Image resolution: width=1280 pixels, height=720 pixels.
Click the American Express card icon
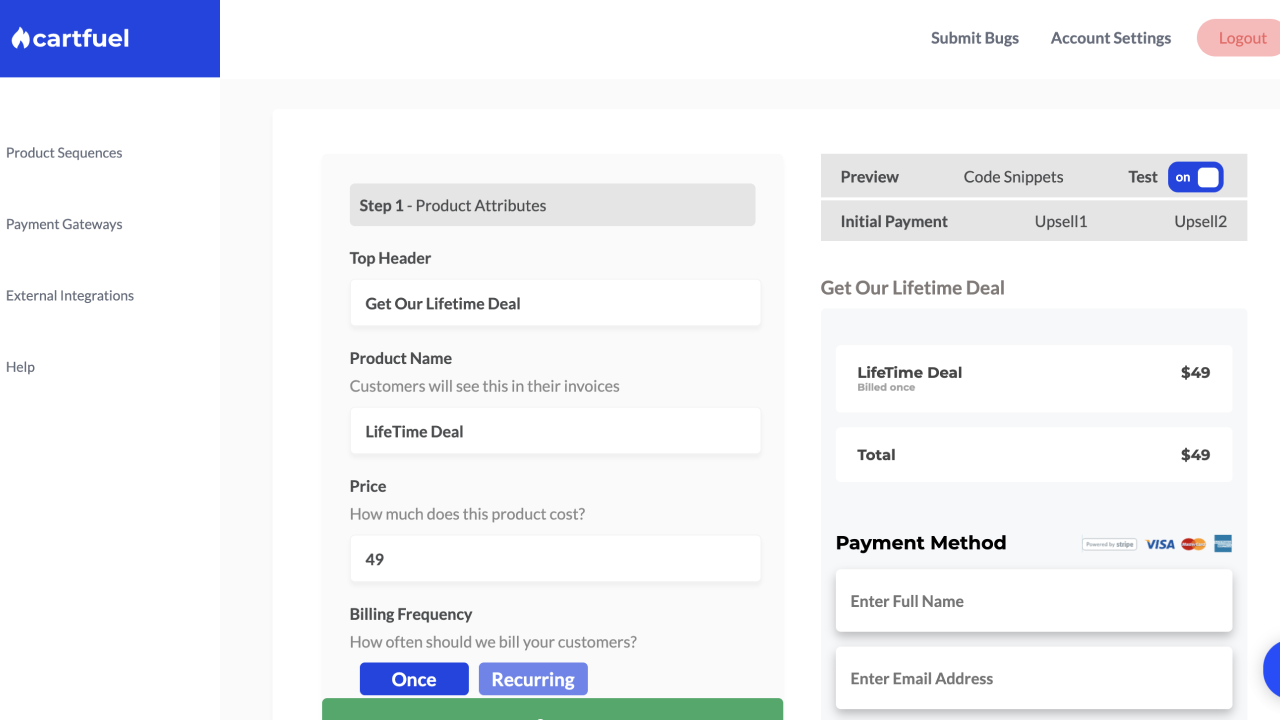click(x=1222, y=544)
